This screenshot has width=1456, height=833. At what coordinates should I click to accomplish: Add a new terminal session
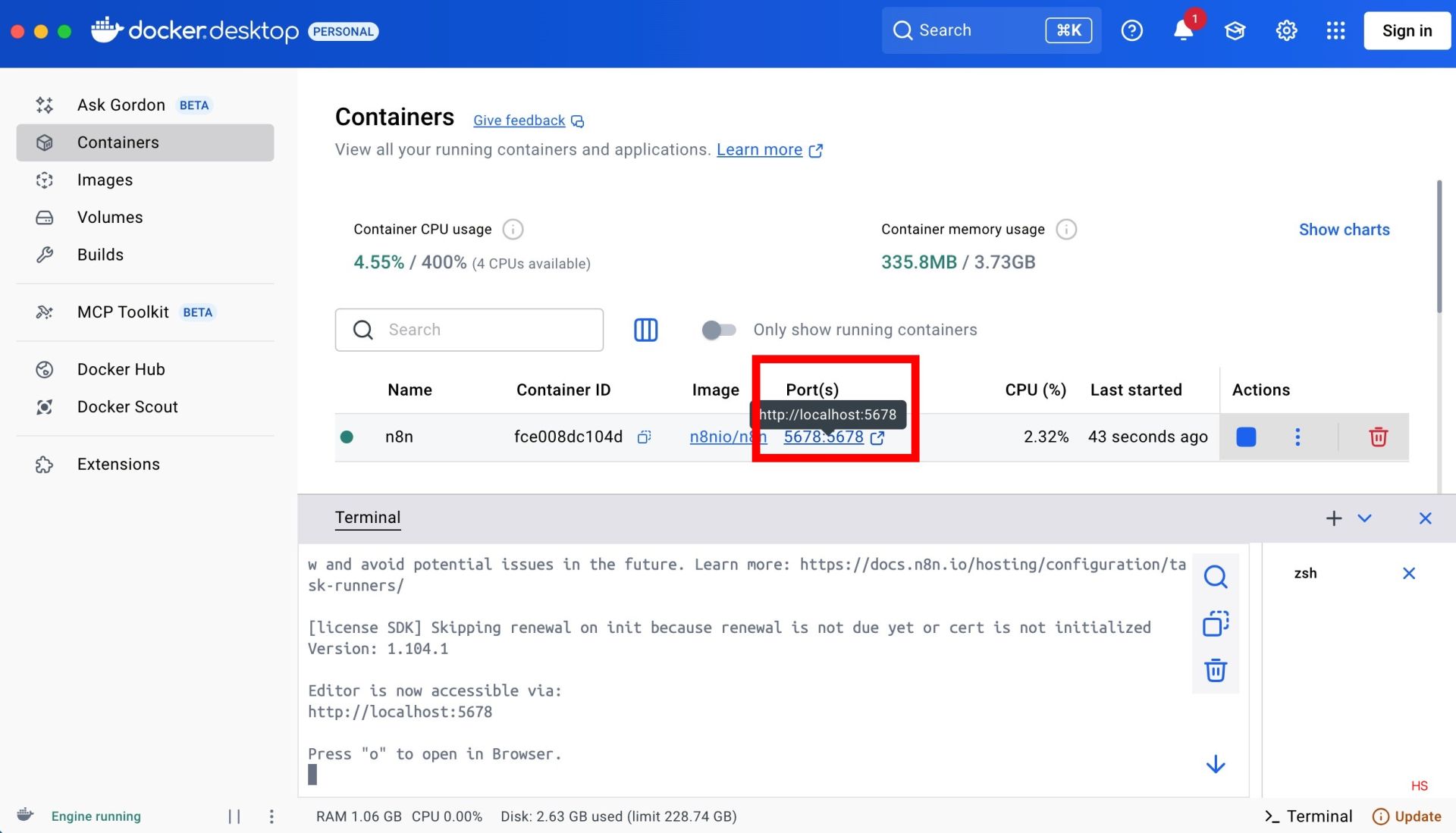click(1333, 518)
